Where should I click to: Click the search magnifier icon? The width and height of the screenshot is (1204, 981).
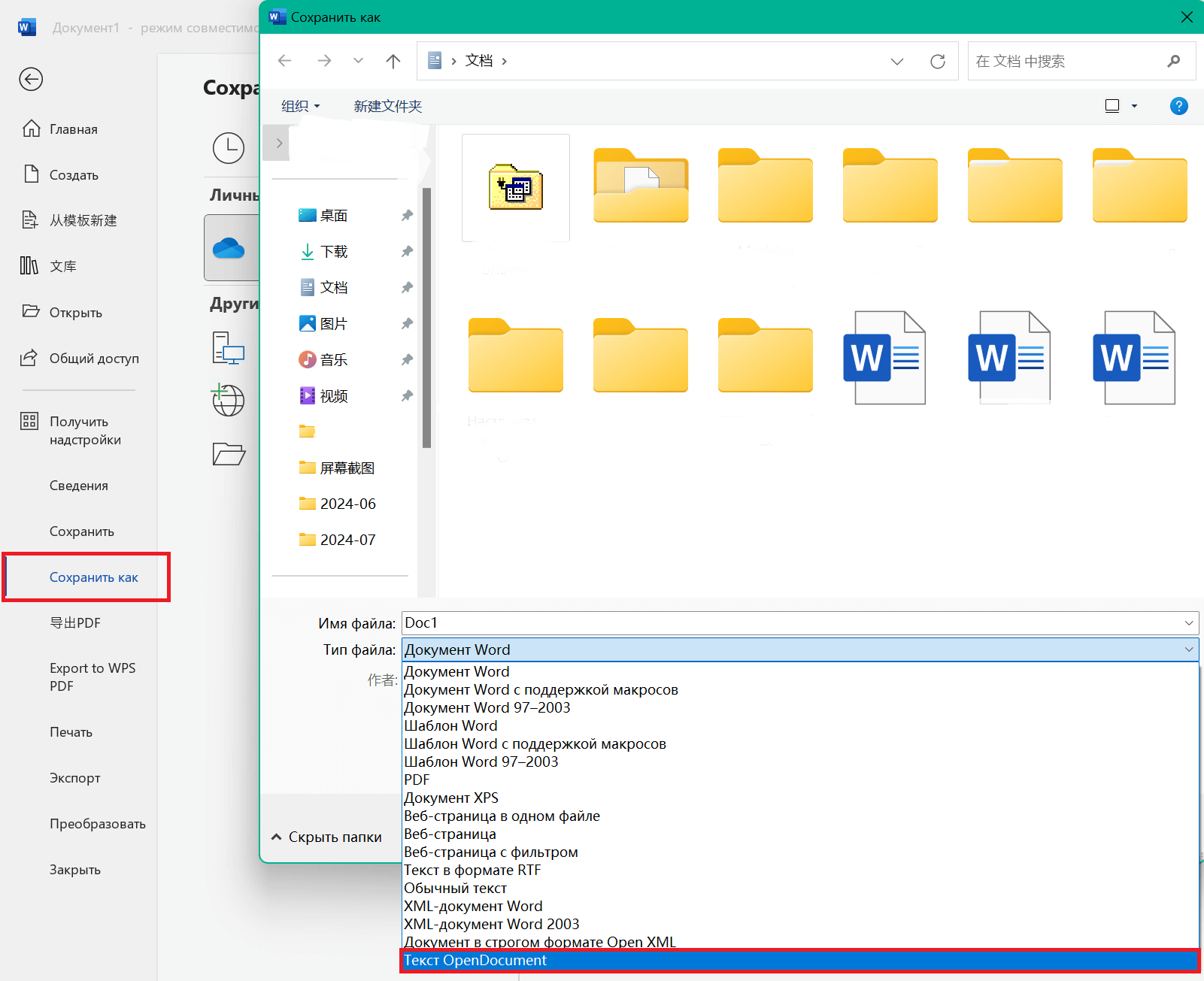(1174, 61)
